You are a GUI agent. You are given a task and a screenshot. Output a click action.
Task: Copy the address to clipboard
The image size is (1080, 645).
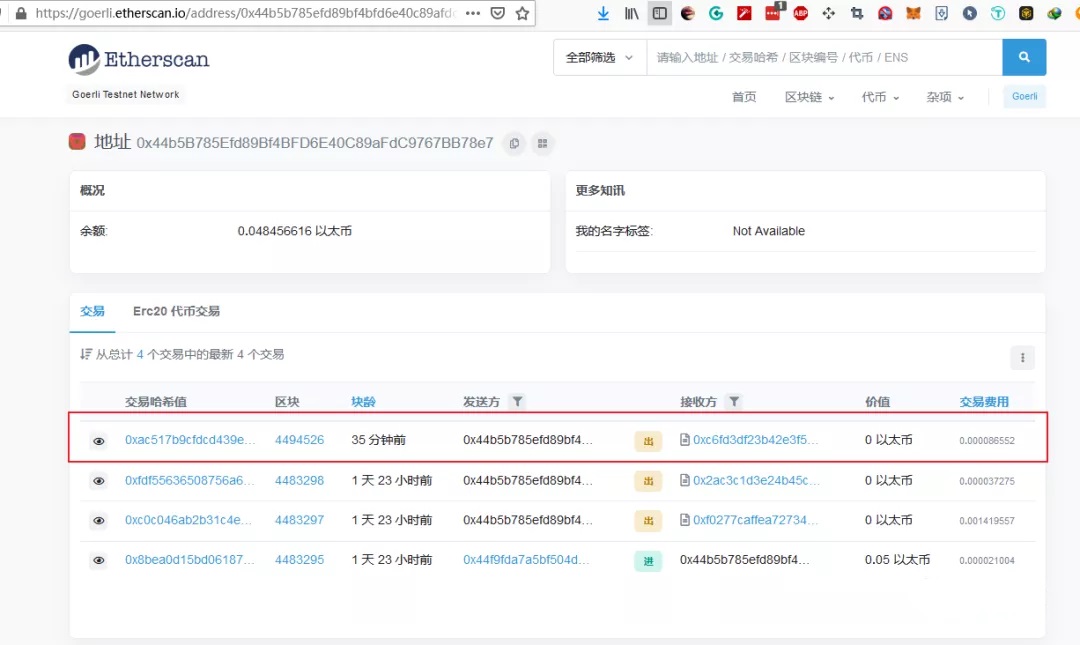pos(514,143)
